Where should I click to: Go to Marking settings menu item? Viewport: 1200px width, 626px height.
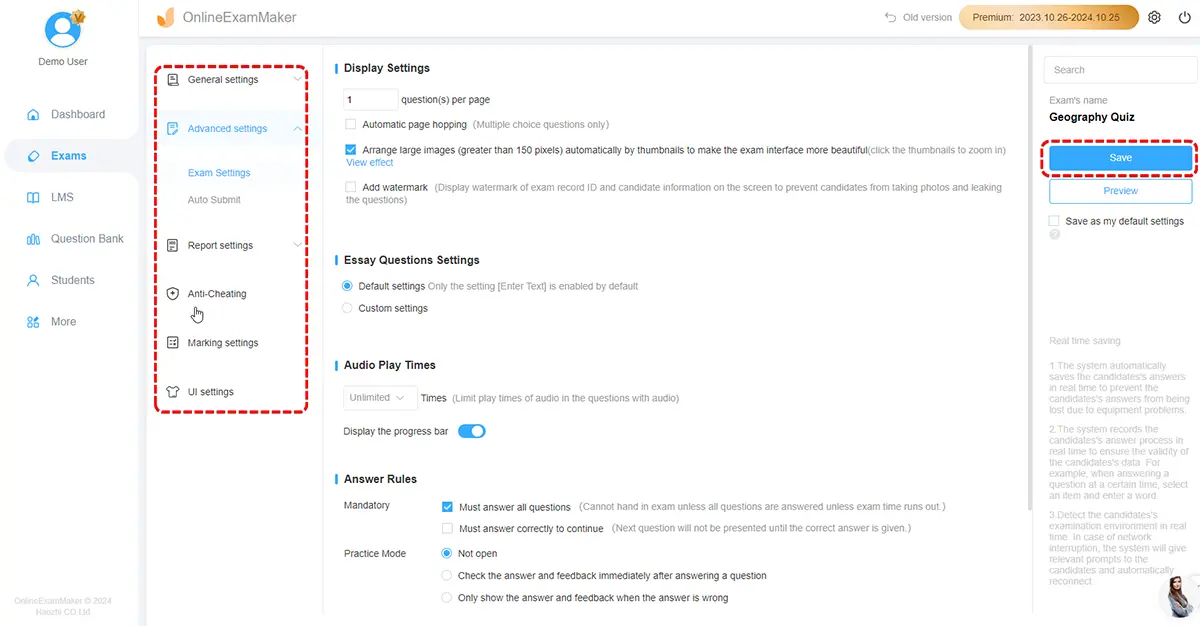222,343
